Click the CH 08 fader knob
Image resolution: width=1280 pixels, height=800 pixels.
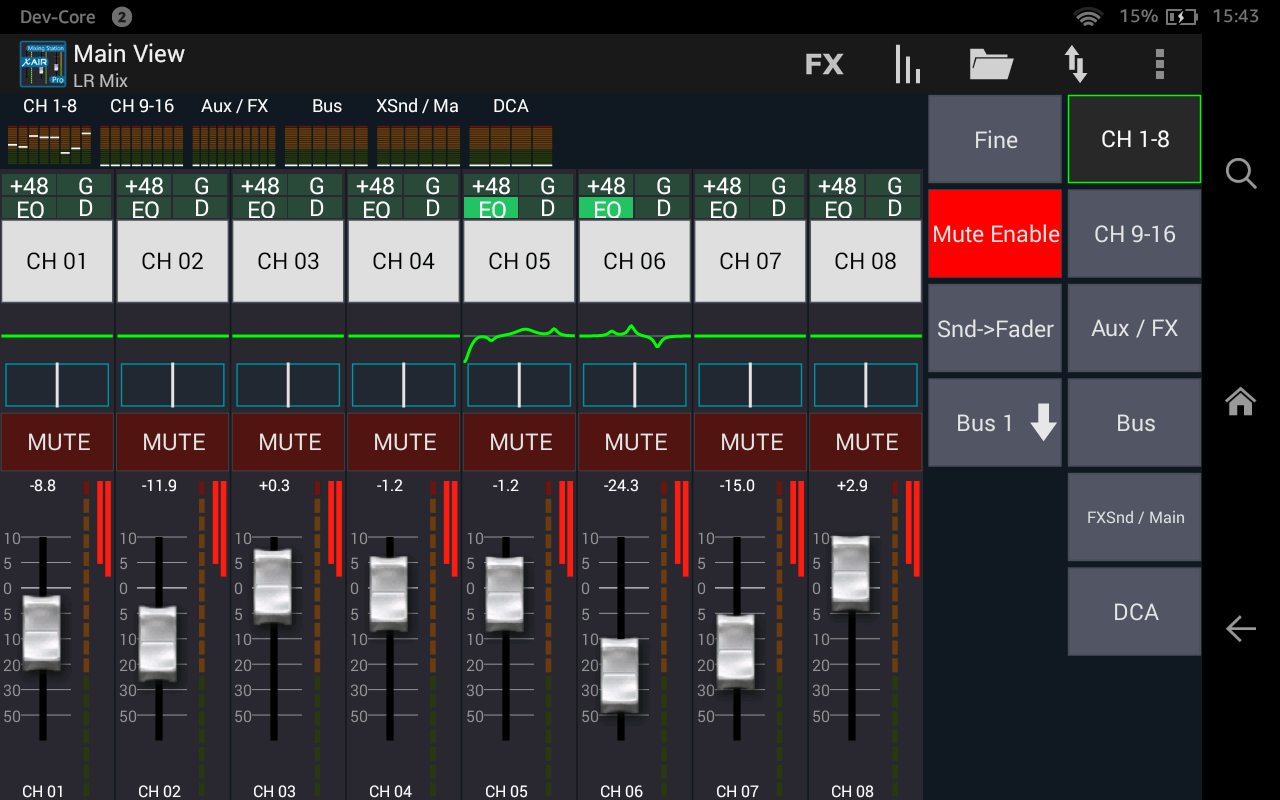pyautogui.click(x=851, y=572)
